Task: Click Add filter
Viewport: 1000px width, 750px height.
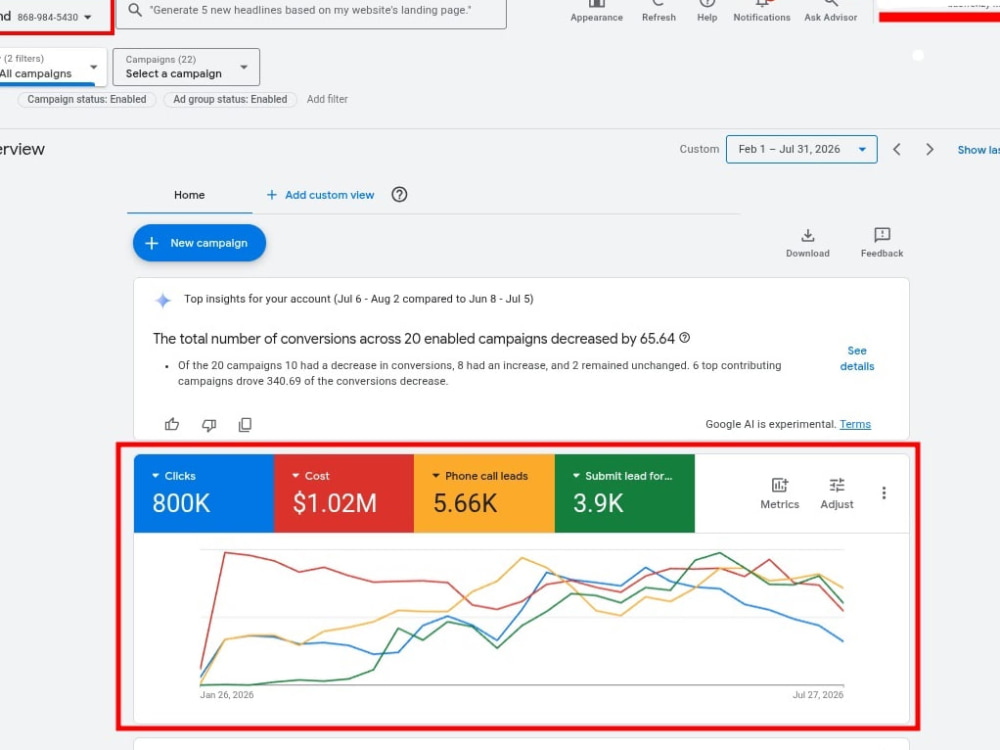Action: pos(327,99)
